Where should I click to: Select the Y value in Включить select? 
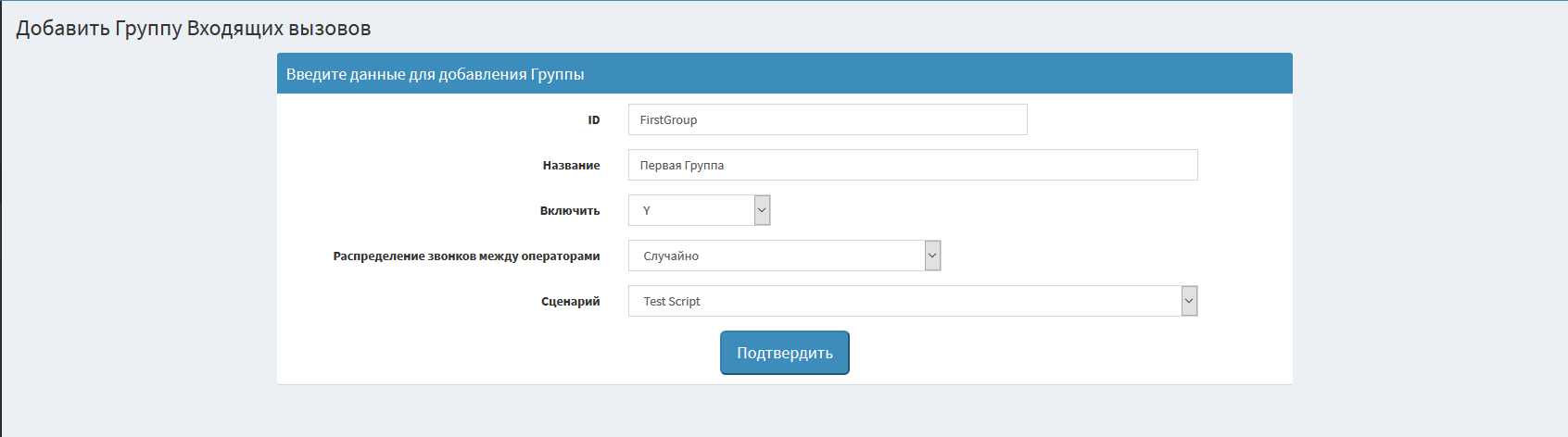(647, 210)
